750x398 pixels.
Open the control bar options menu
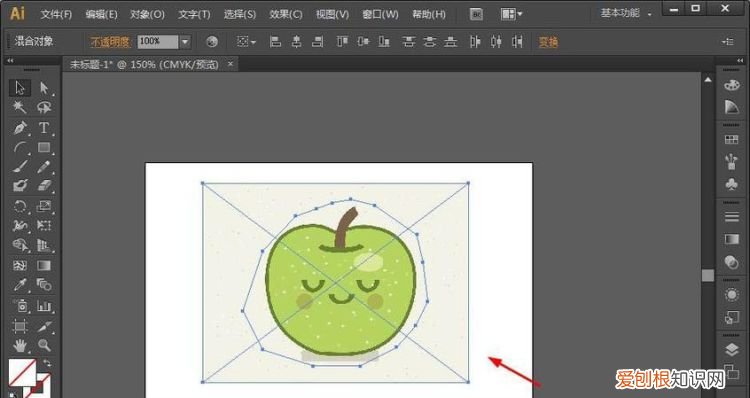point(728,42)
